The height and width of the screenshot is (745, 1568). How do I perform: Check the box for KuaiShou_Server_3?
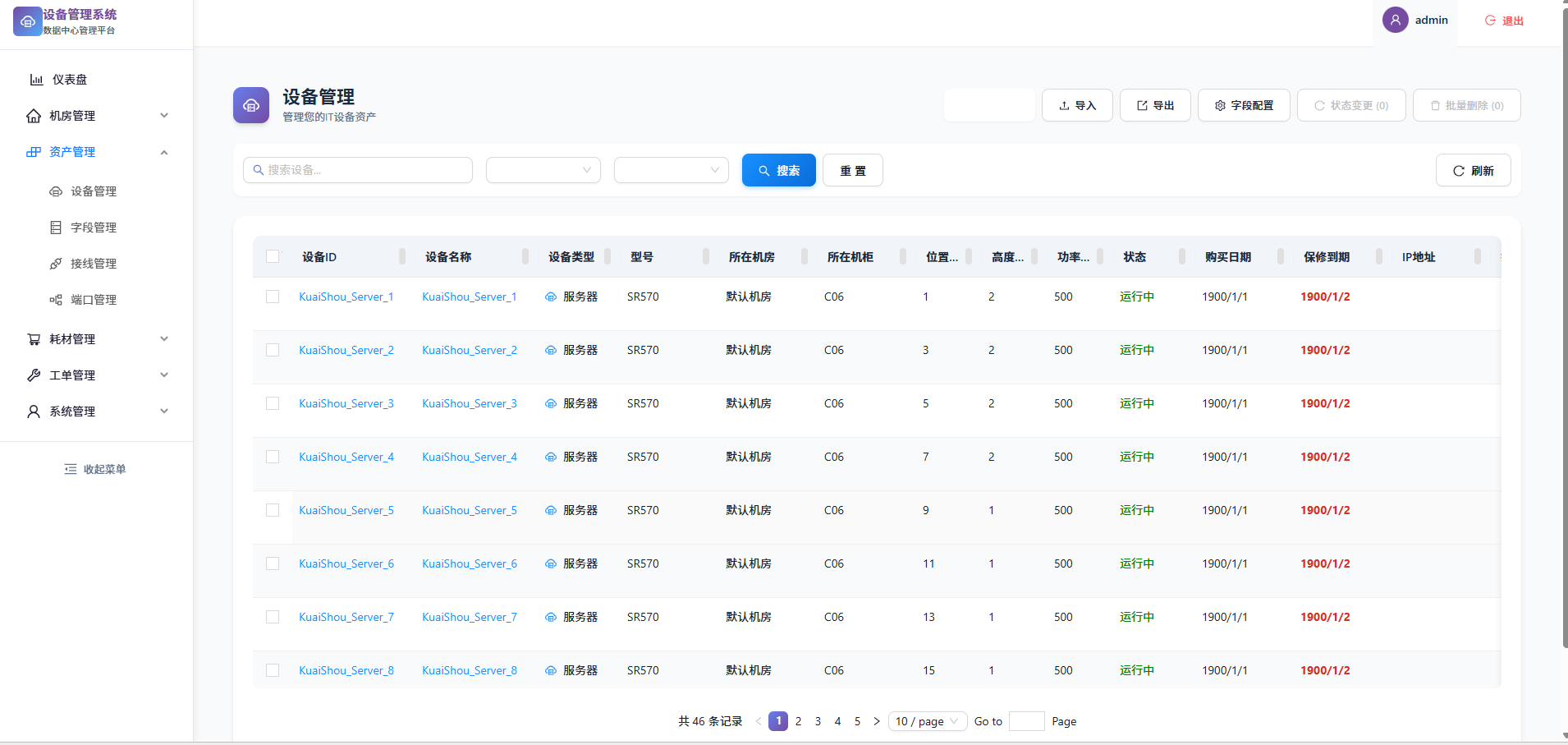click(x=273, y=403)
